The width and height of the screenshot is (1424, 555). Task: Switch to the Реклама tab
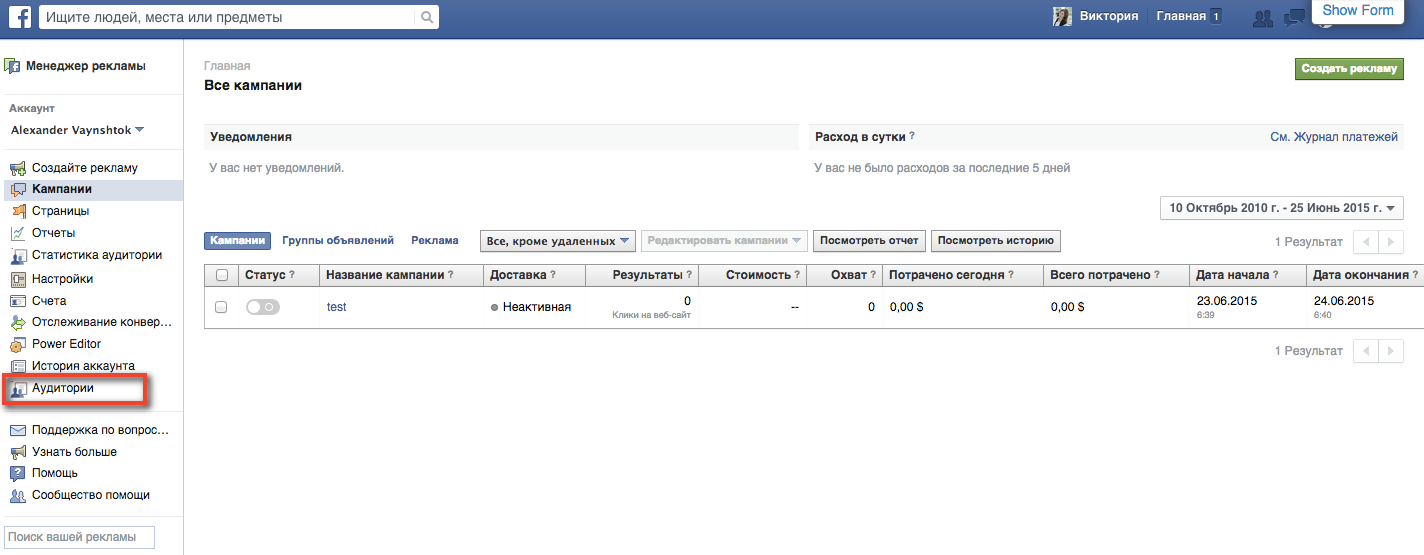(x=435, y=240)
